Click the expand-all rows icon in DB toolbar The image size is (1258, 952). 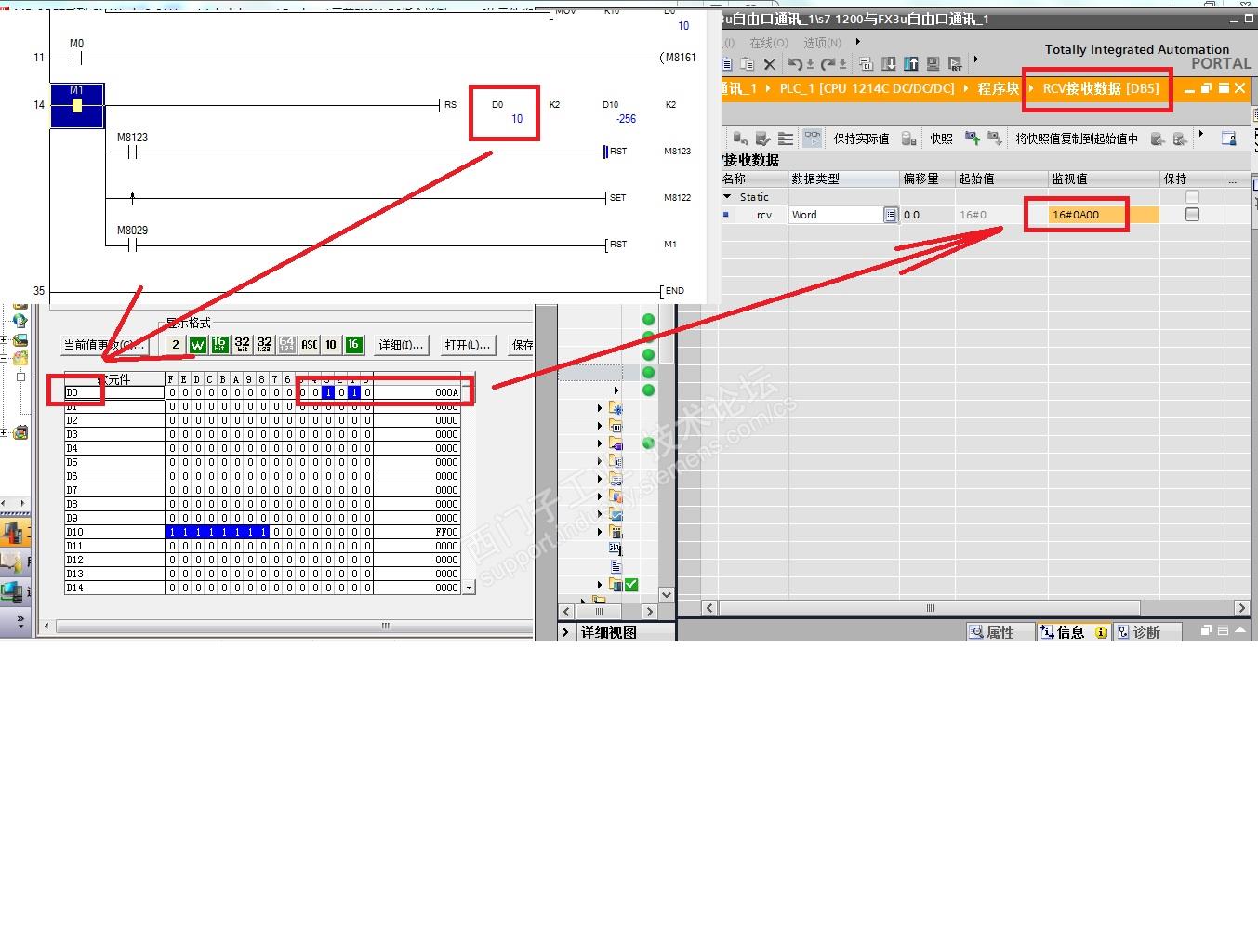[786, 139]
